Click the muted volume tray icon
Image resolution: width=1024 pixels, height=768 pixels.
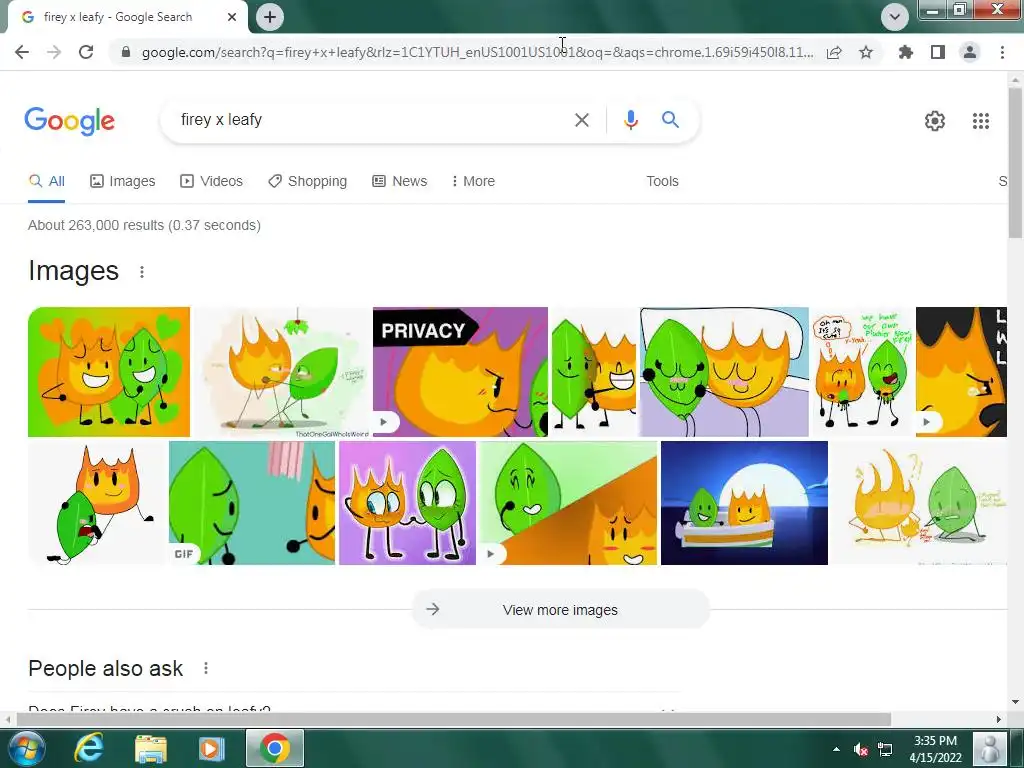[861, 749]
